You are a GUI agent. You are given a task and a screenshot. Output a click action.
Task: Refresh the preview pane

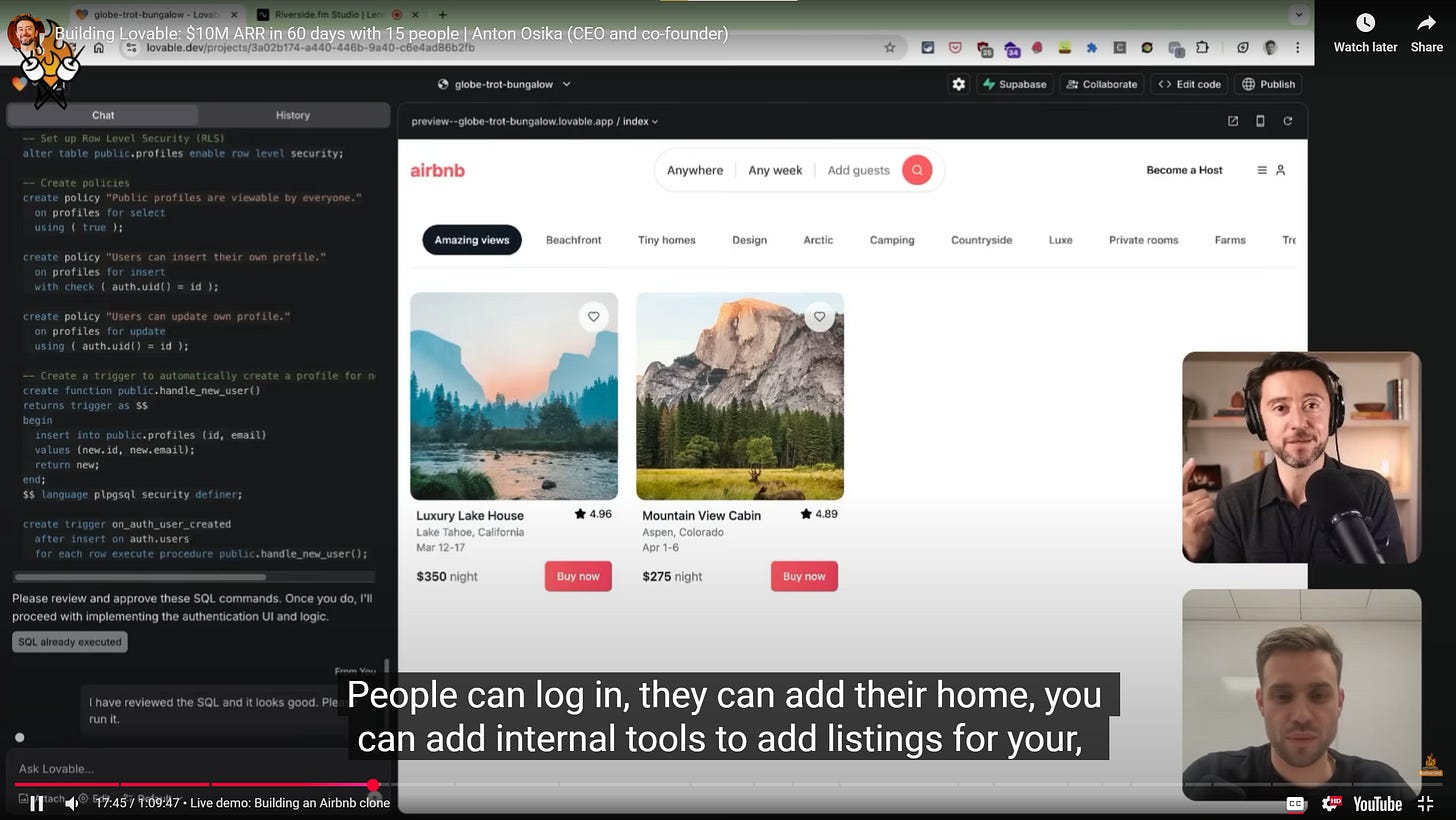(1288, 121)
